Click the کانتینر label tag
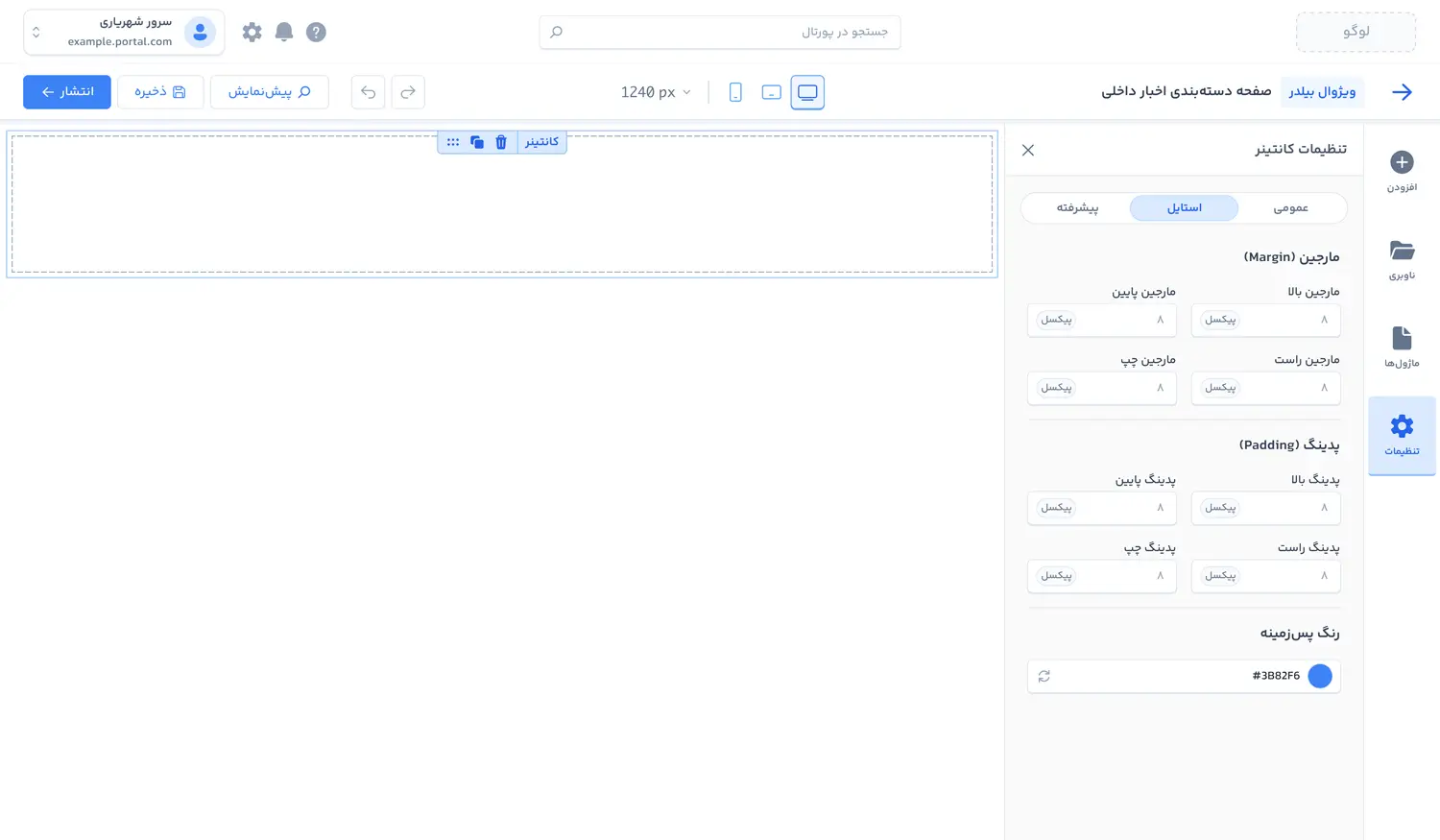The image size is (1440, 840). point(541,142)
